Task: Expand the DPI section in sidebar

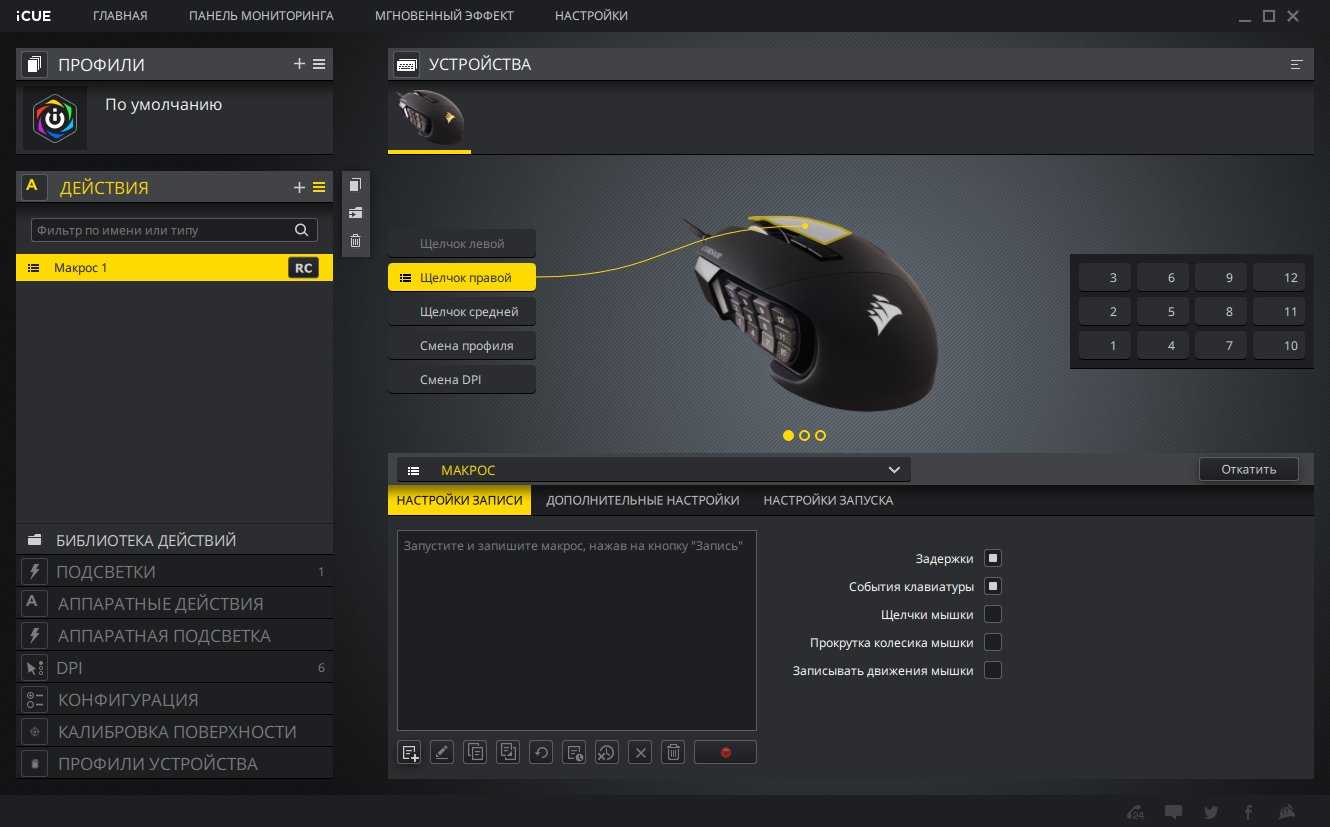Action: click(174, 668)
